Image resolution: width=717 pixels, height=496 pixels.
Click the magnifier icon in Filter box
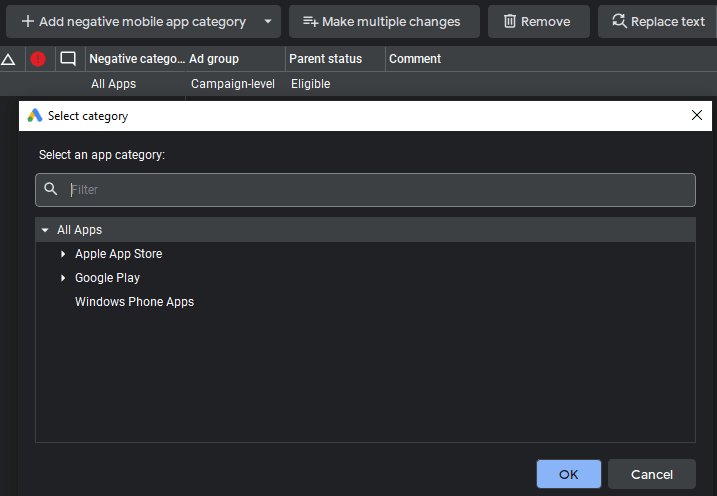(51, 189)
